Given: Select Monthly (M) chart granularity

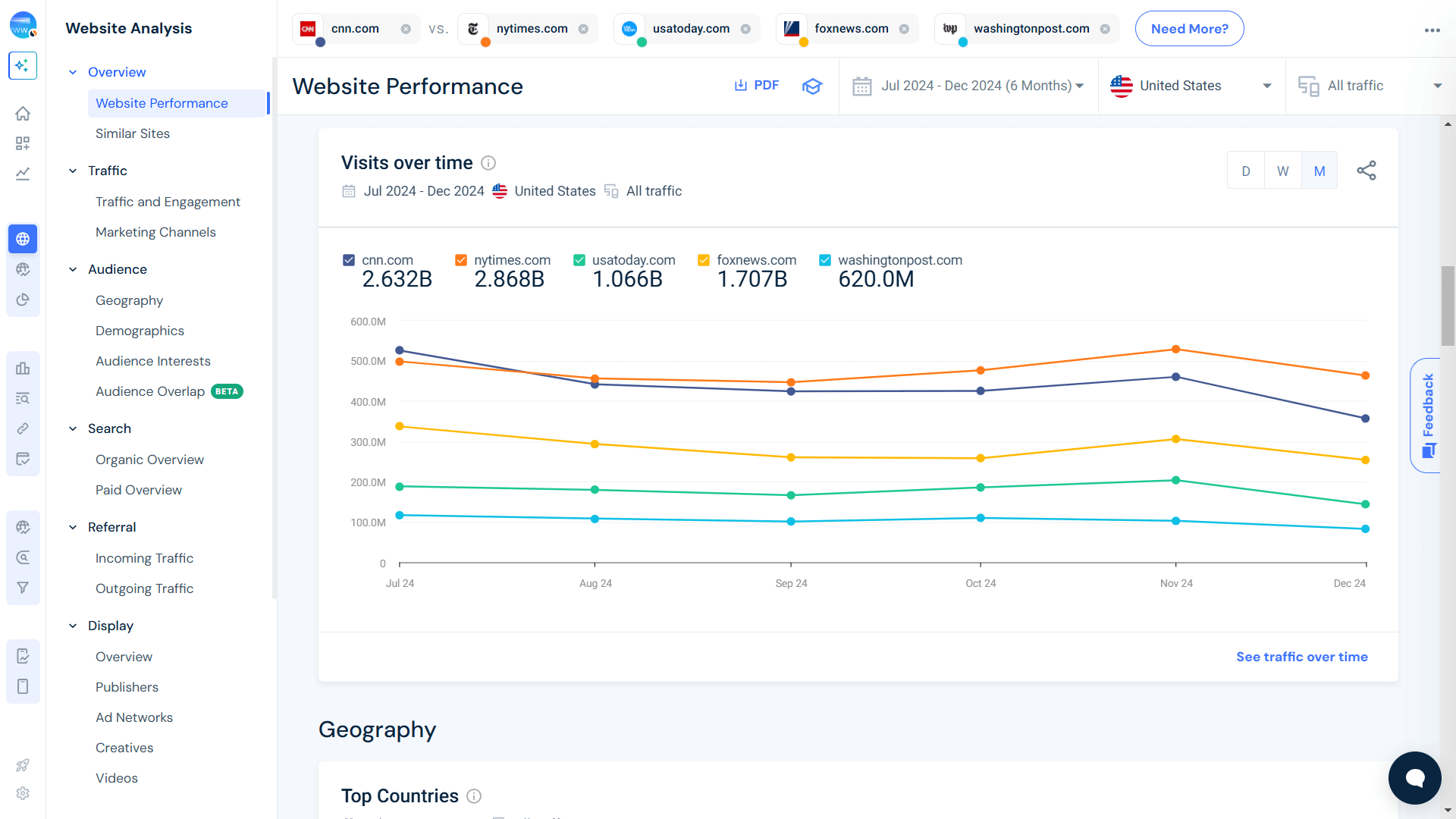Looking at the screenshot, I should [1319, 171].
